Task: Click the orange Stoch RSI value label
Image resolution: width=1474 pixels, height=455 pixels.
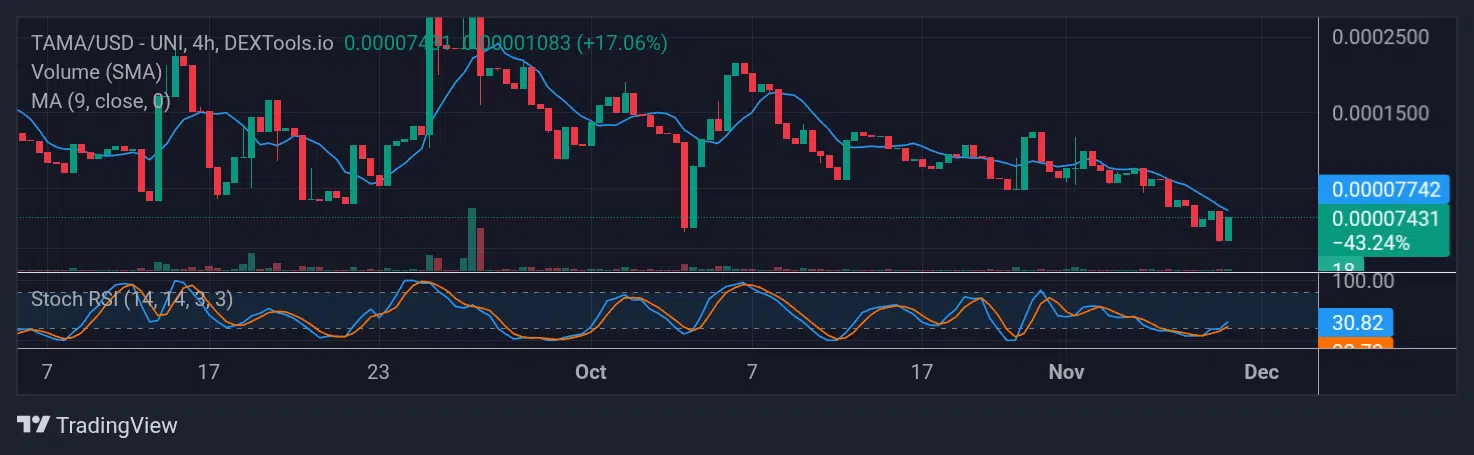Action: (1356, 344)
